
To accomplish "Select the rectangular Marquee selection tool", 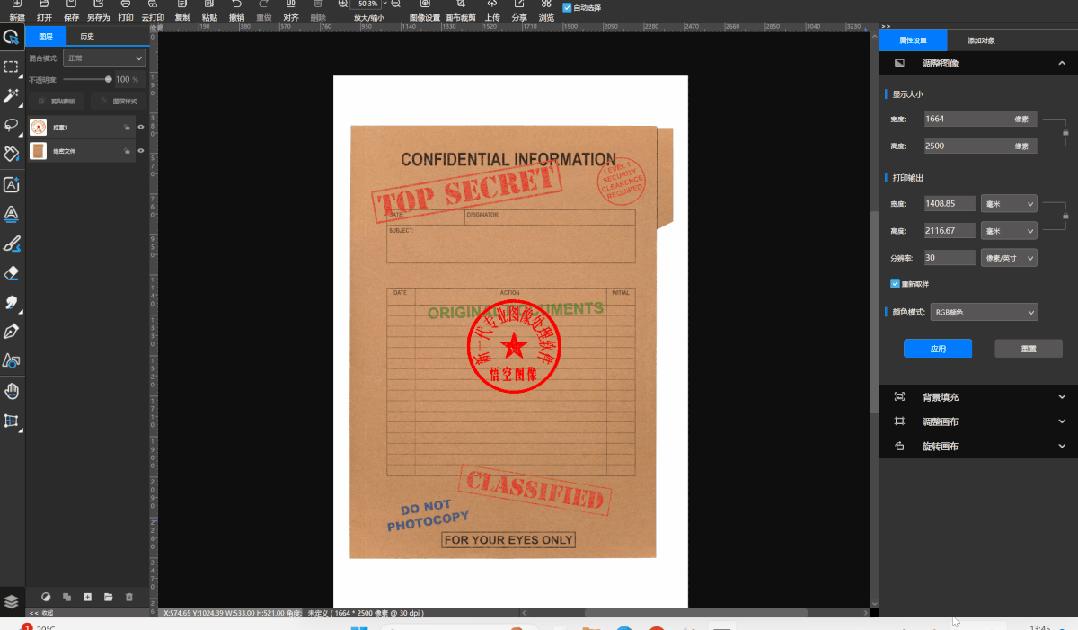I will pyautogui.click(x=12, y=67).
